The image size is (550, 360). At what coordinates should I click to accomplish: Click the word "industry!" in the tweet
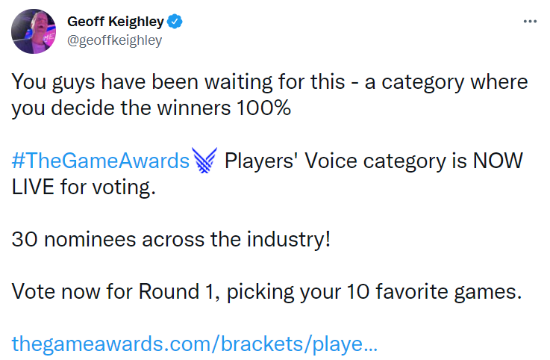tap(289, 239)
